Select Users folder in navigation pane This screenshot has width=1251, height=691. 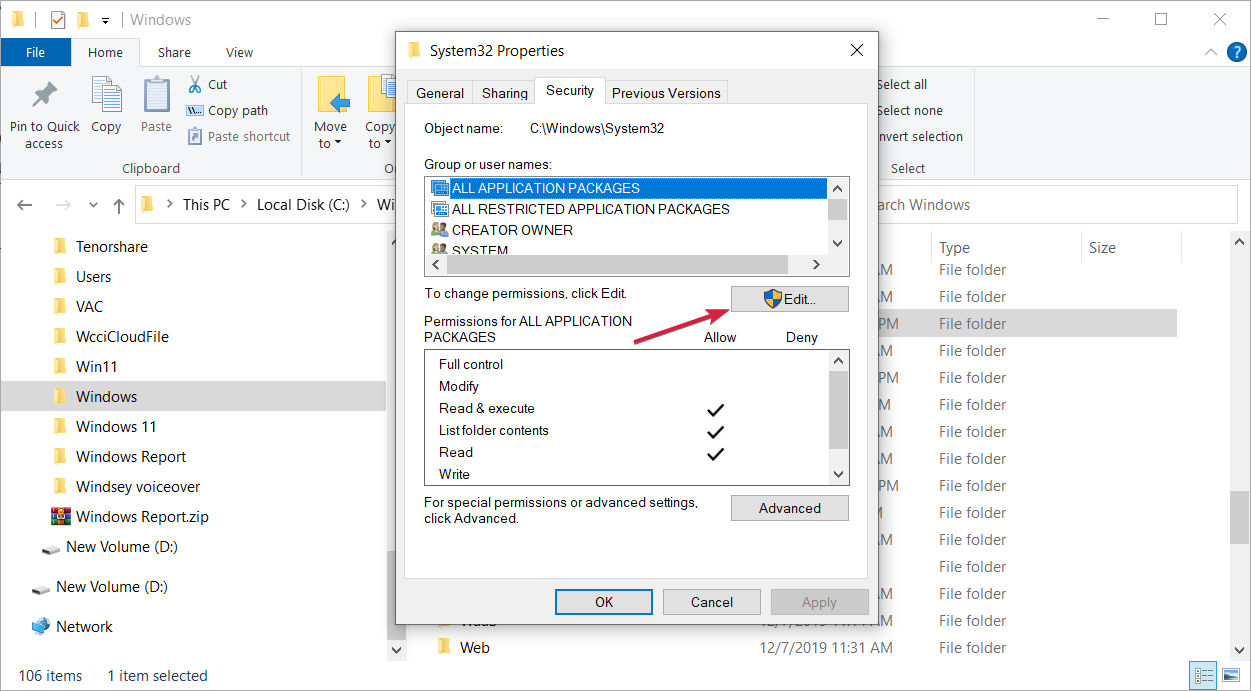(93, 276)
